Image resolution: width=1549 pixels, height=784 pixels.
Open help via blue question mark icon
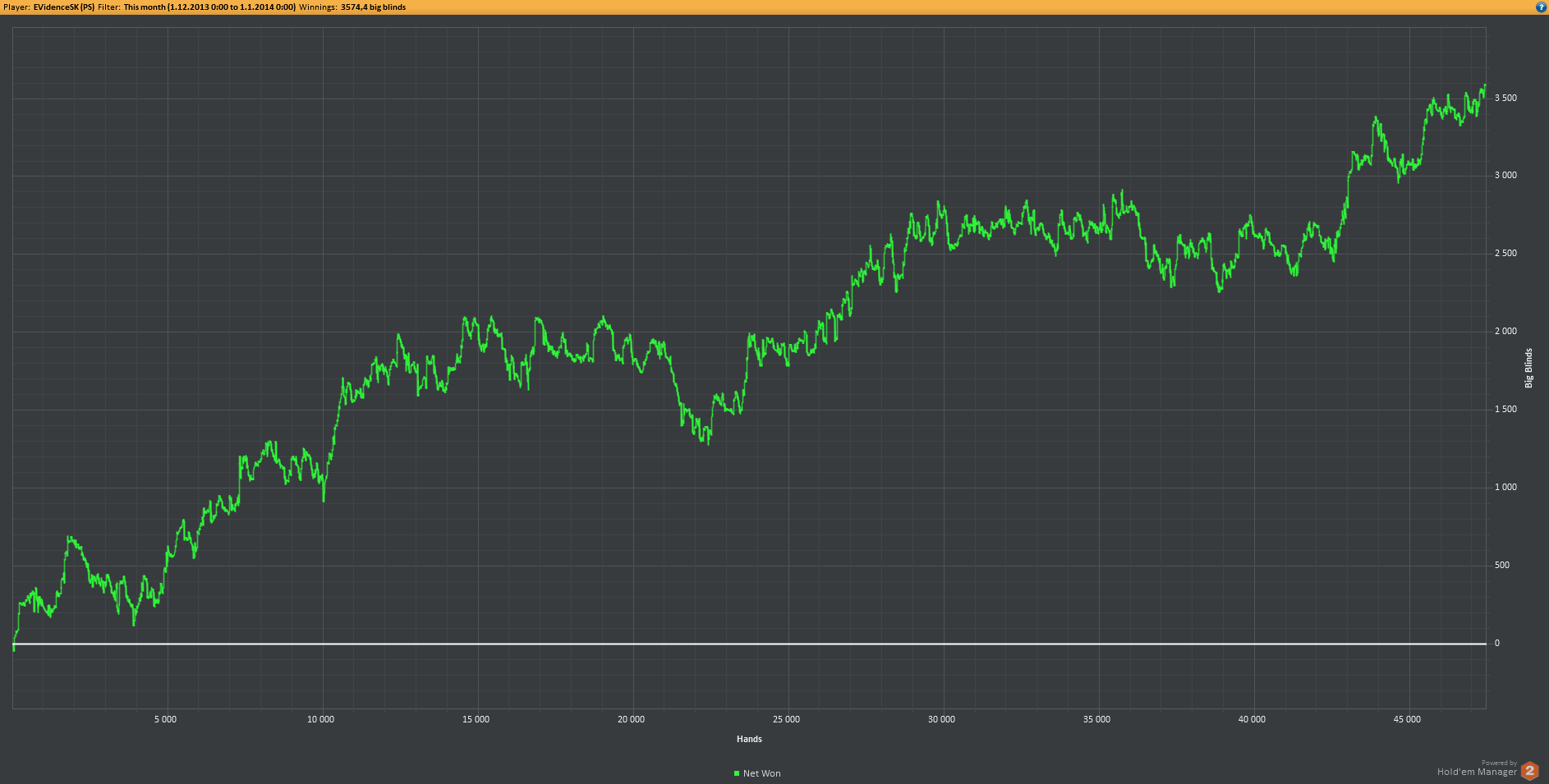tap(1541, 7)
